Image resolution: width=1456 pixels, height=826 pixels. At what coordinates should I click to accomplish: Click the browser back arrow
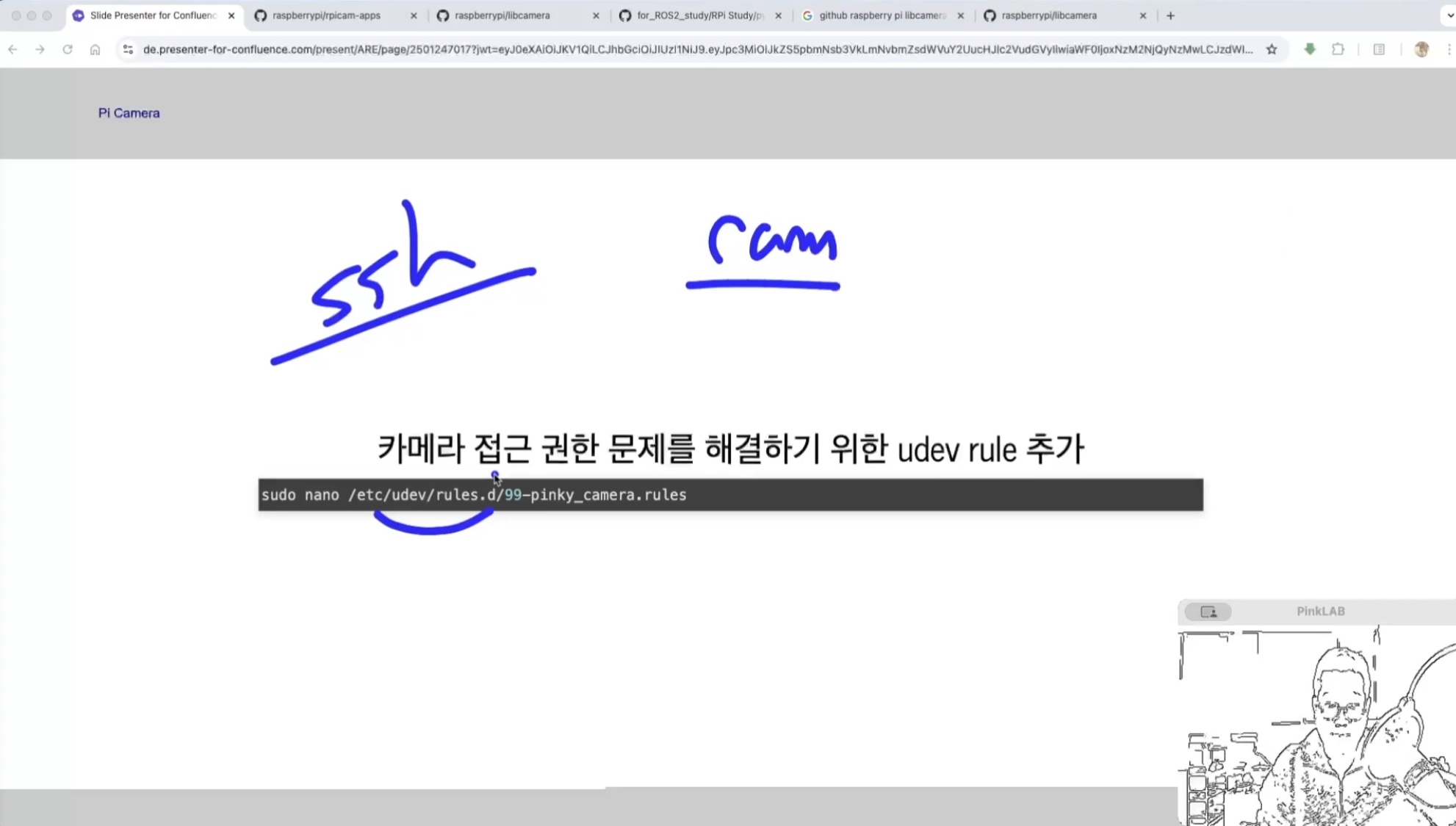12,49
